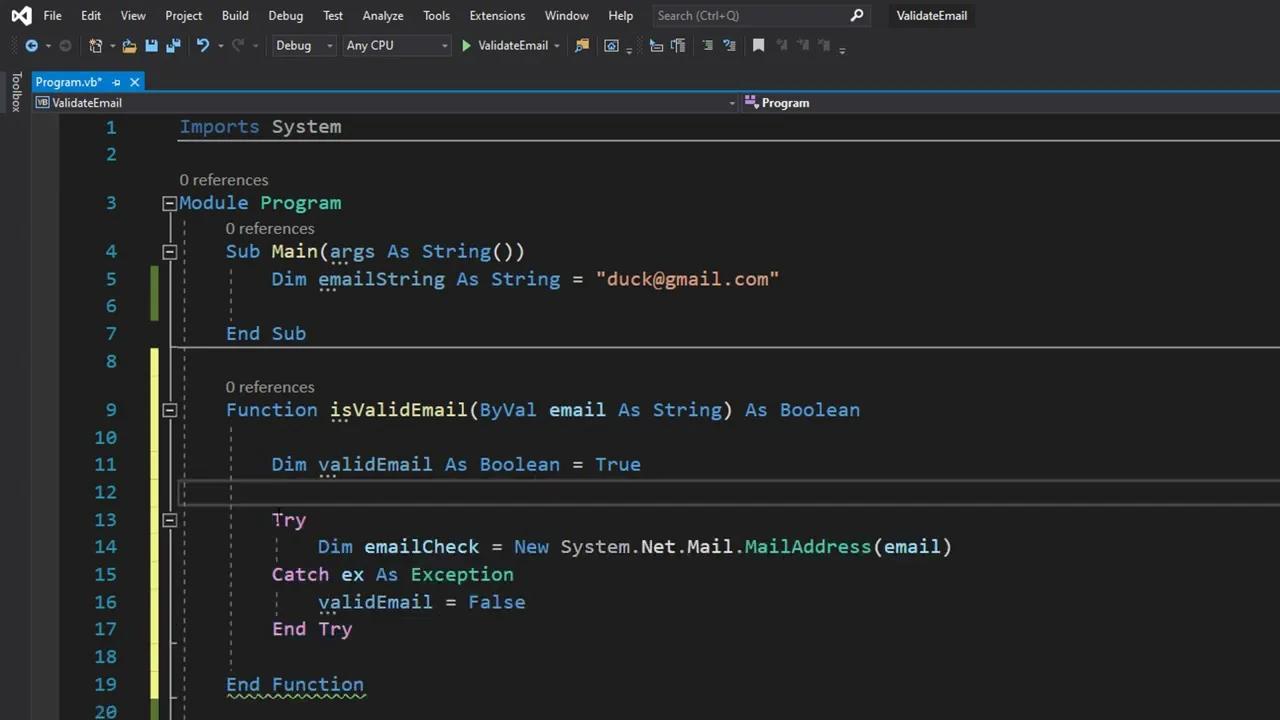Open the Debug menu
The width and height of the screenshot is (1280, 720).
click(x=285, y=15)
